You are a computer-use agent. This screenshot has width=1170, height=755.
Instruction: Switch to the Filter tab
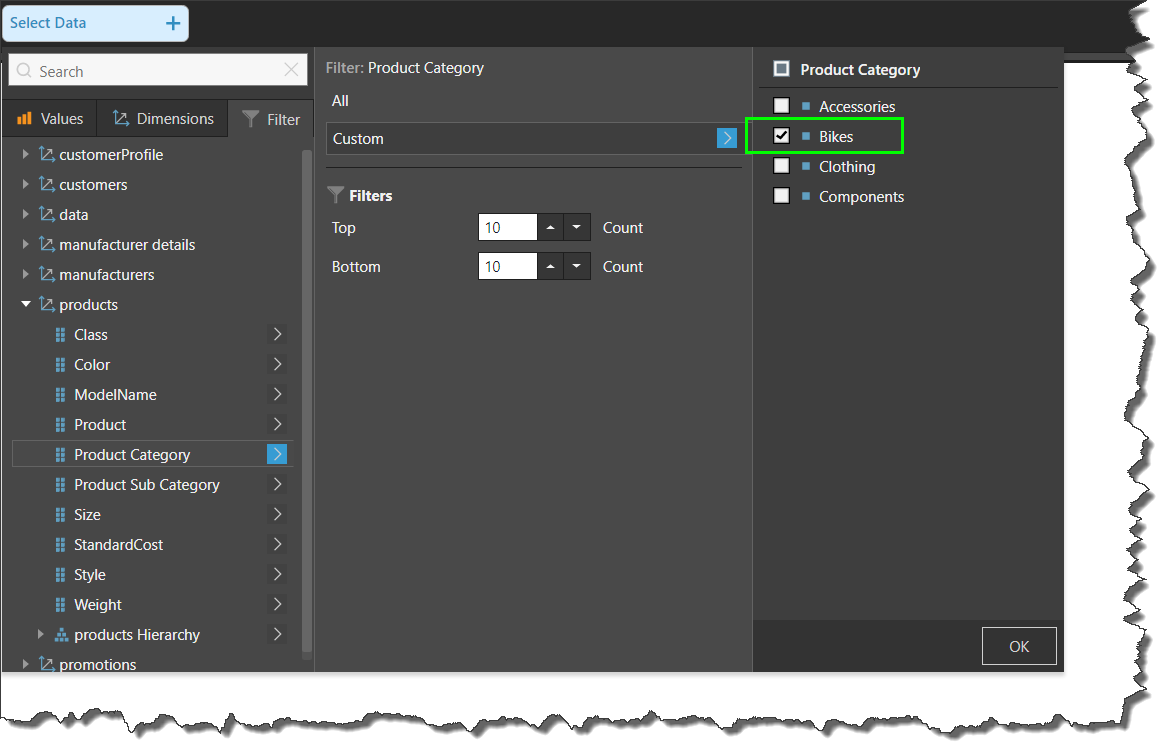pos(271,119)
